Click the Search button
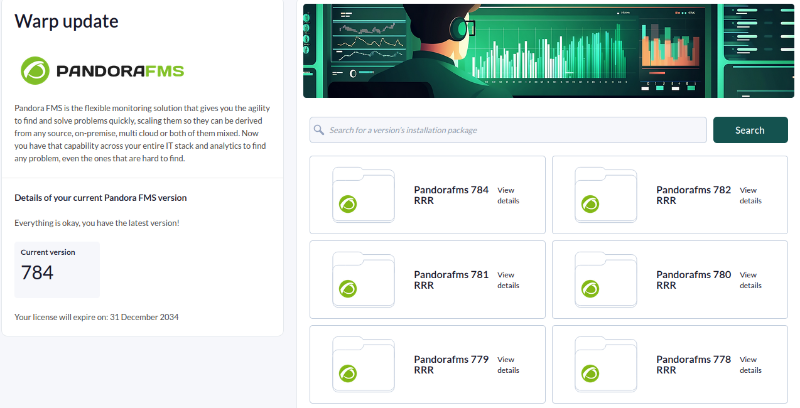The height and width of the screenshot is (408, 800). tap(750, 130)
